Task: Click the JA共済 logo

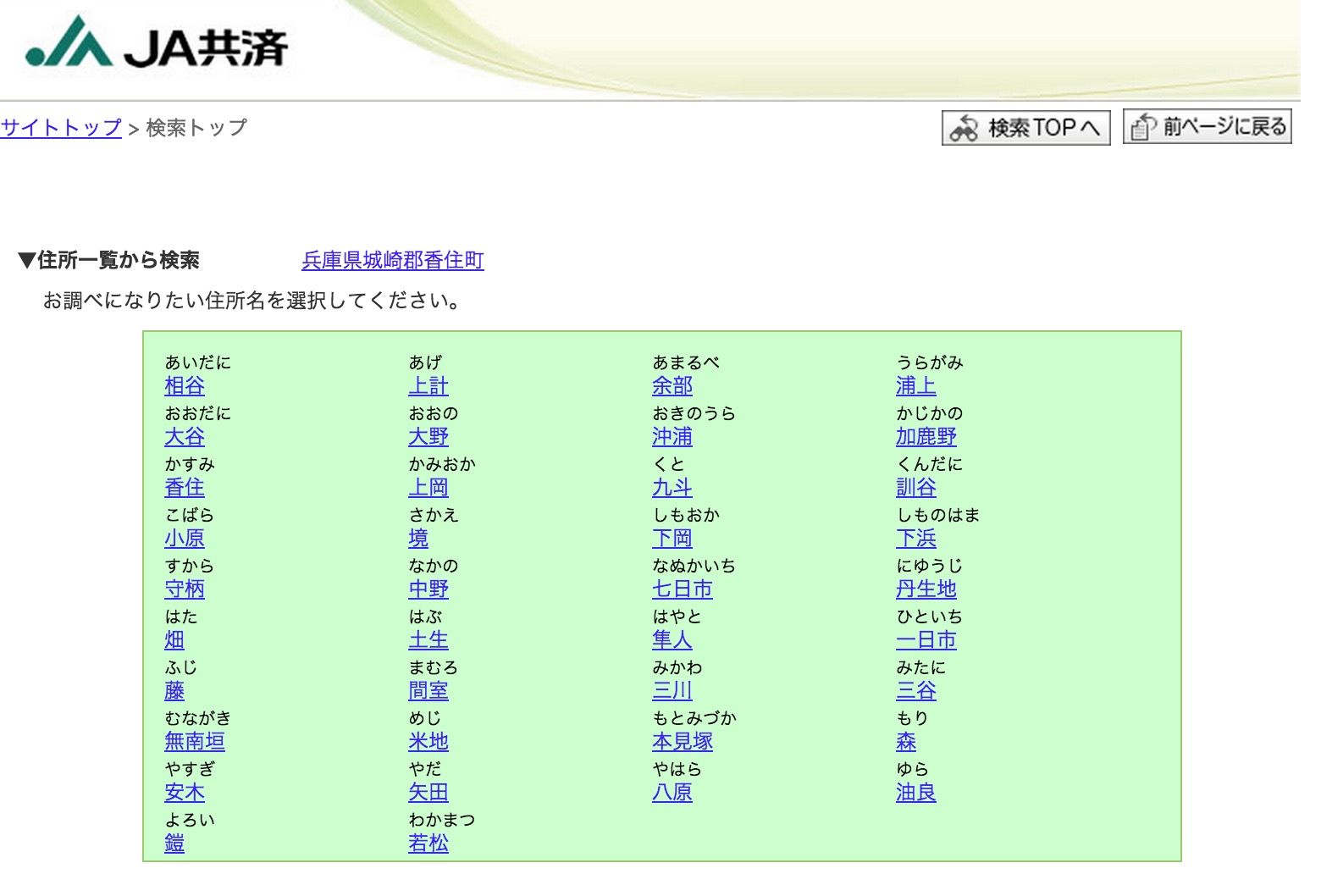Action: click(x=157, y=42)
